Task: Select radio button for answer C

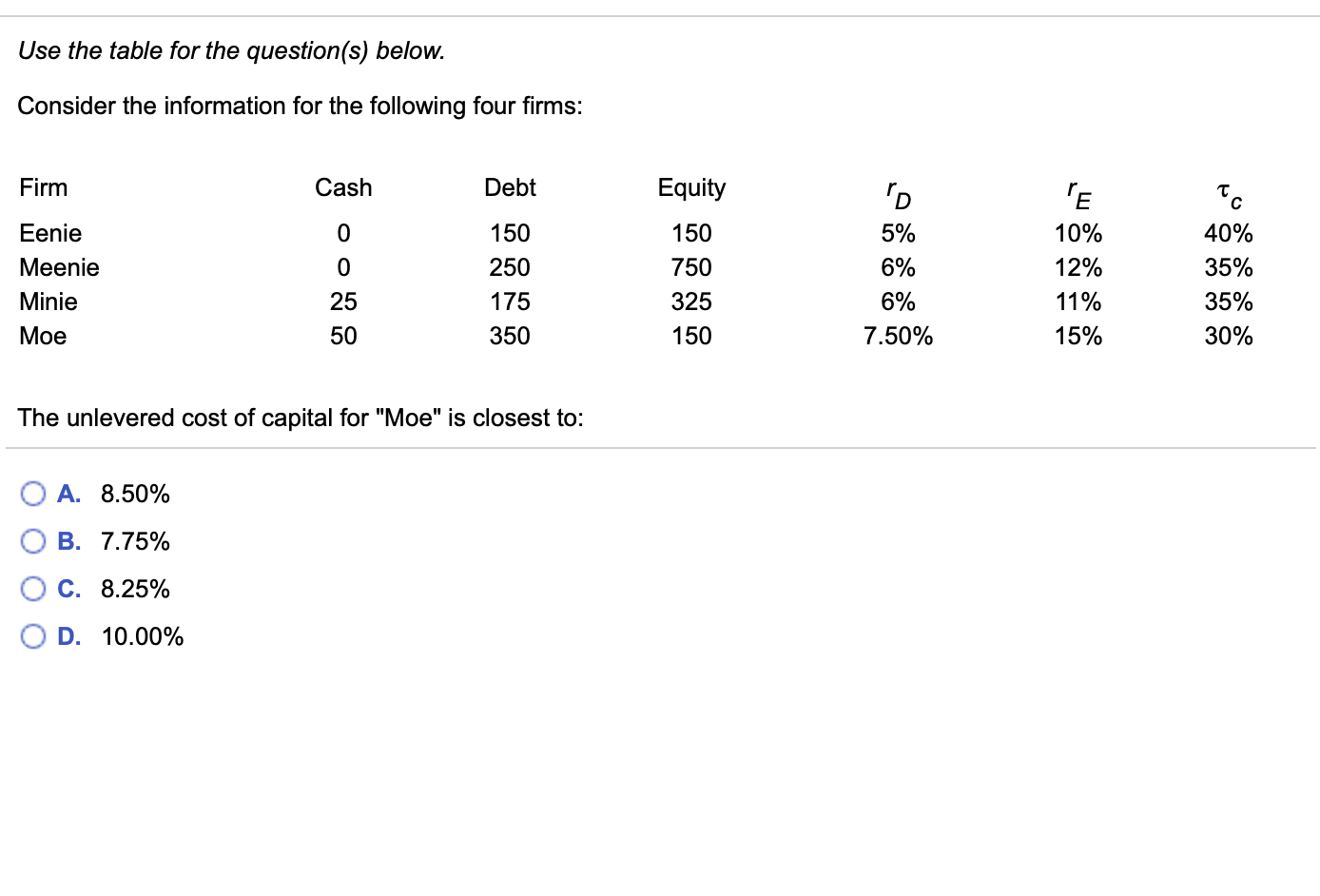Action: pyautogui.click(x=33, y=589)
